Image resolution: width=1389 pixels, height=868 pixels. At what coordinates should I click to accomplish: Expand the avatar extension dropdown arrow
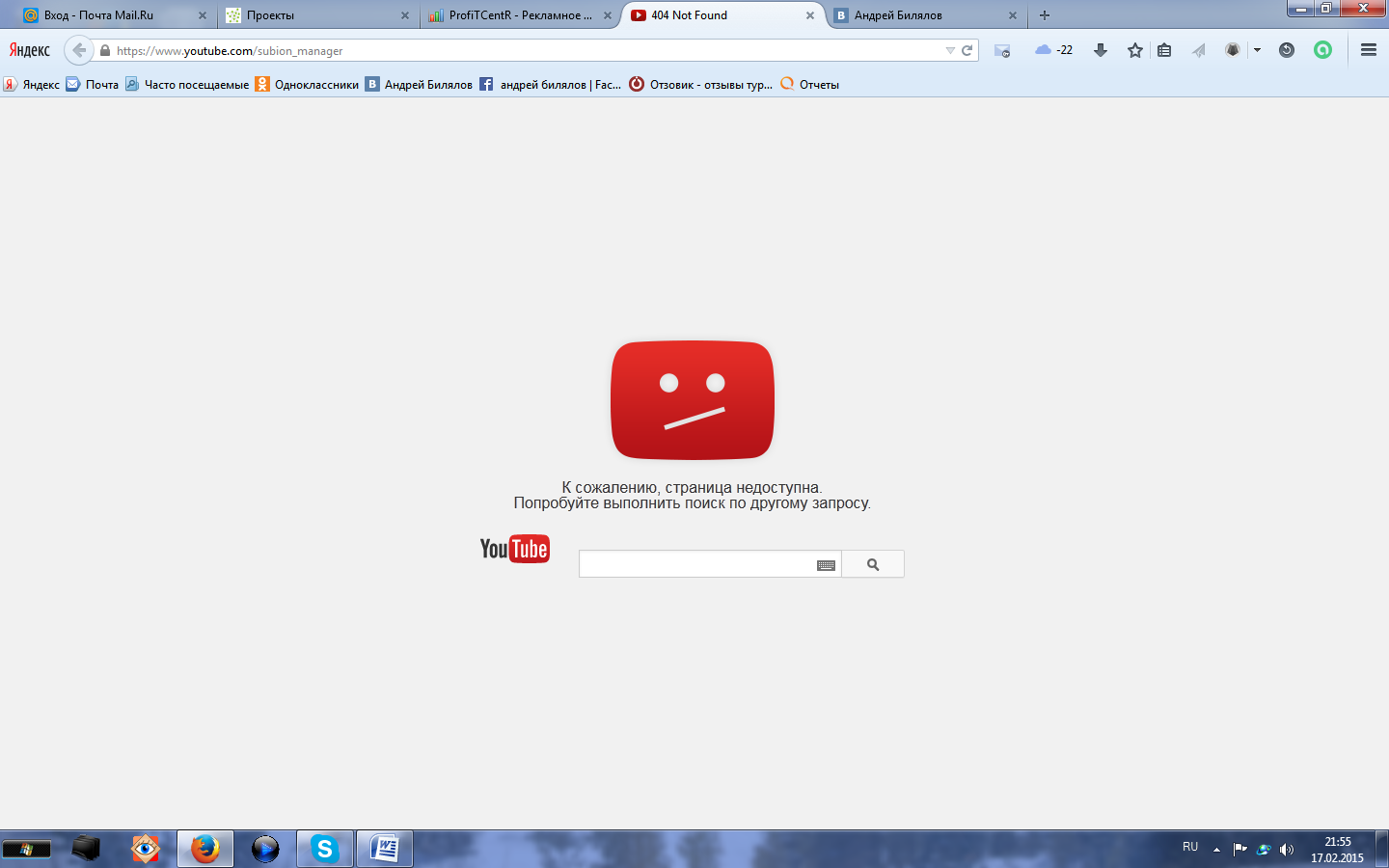[1257, 50]
